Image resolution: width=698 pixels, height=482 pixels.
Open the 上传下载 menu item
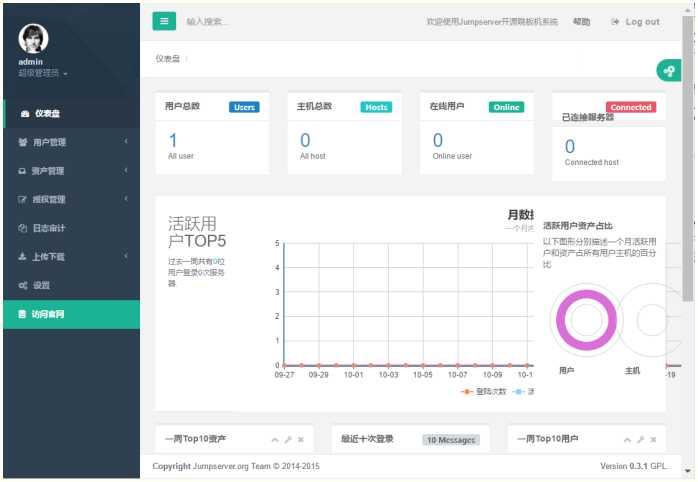pos(71,257)
